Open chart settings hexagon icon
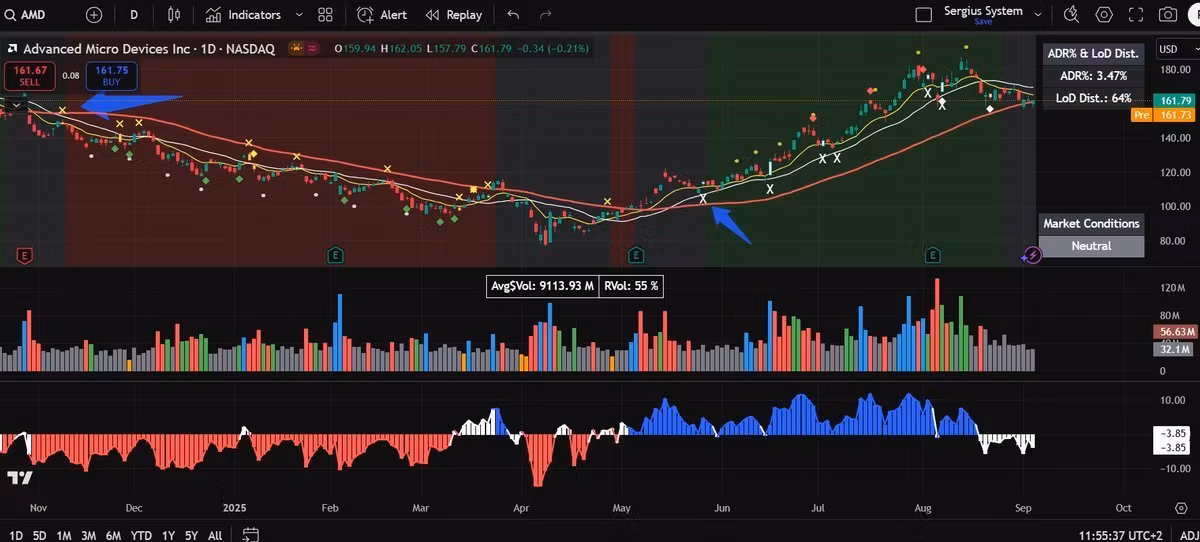This screenshot has height=542, width=1200. [x=1104, y=15]
